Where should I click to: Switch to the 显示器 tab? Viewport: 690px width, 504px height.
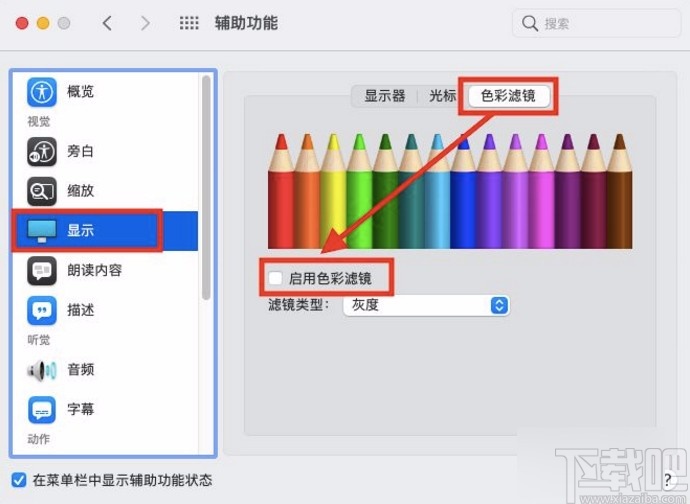tap(385, 96)
